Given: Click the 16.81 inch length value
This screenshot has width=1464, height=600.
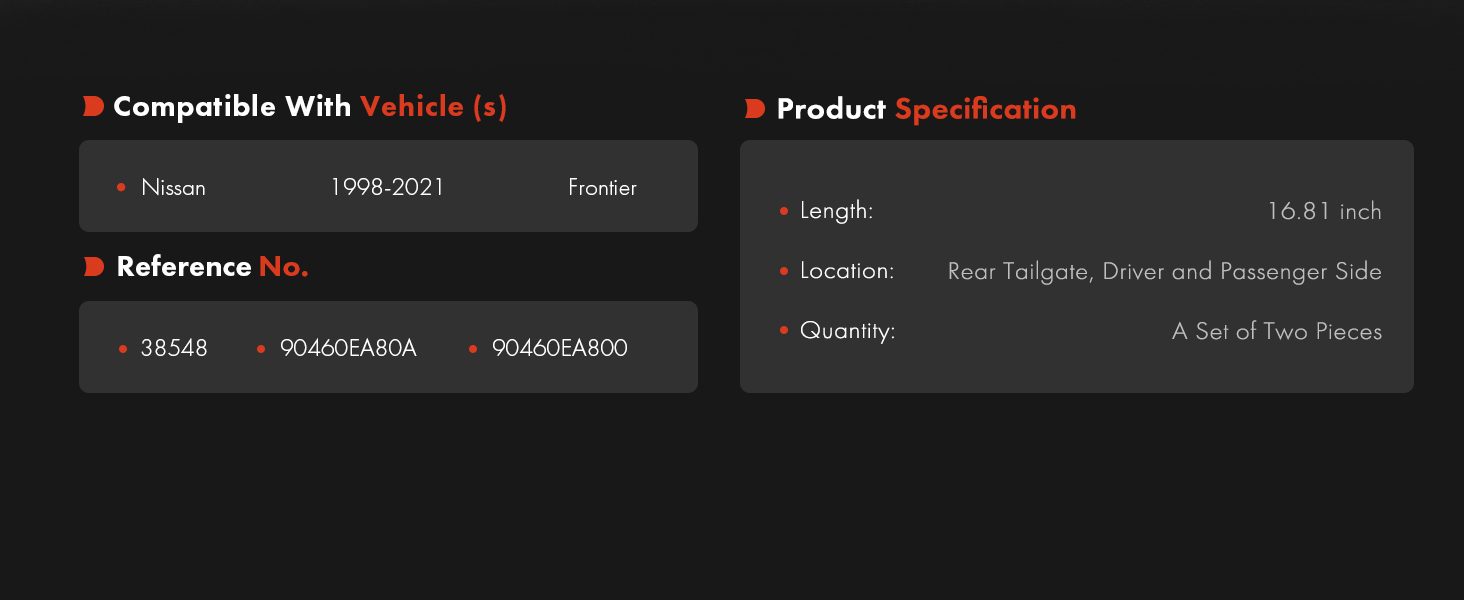Looking at the screenshot, I should (1324, 211).
